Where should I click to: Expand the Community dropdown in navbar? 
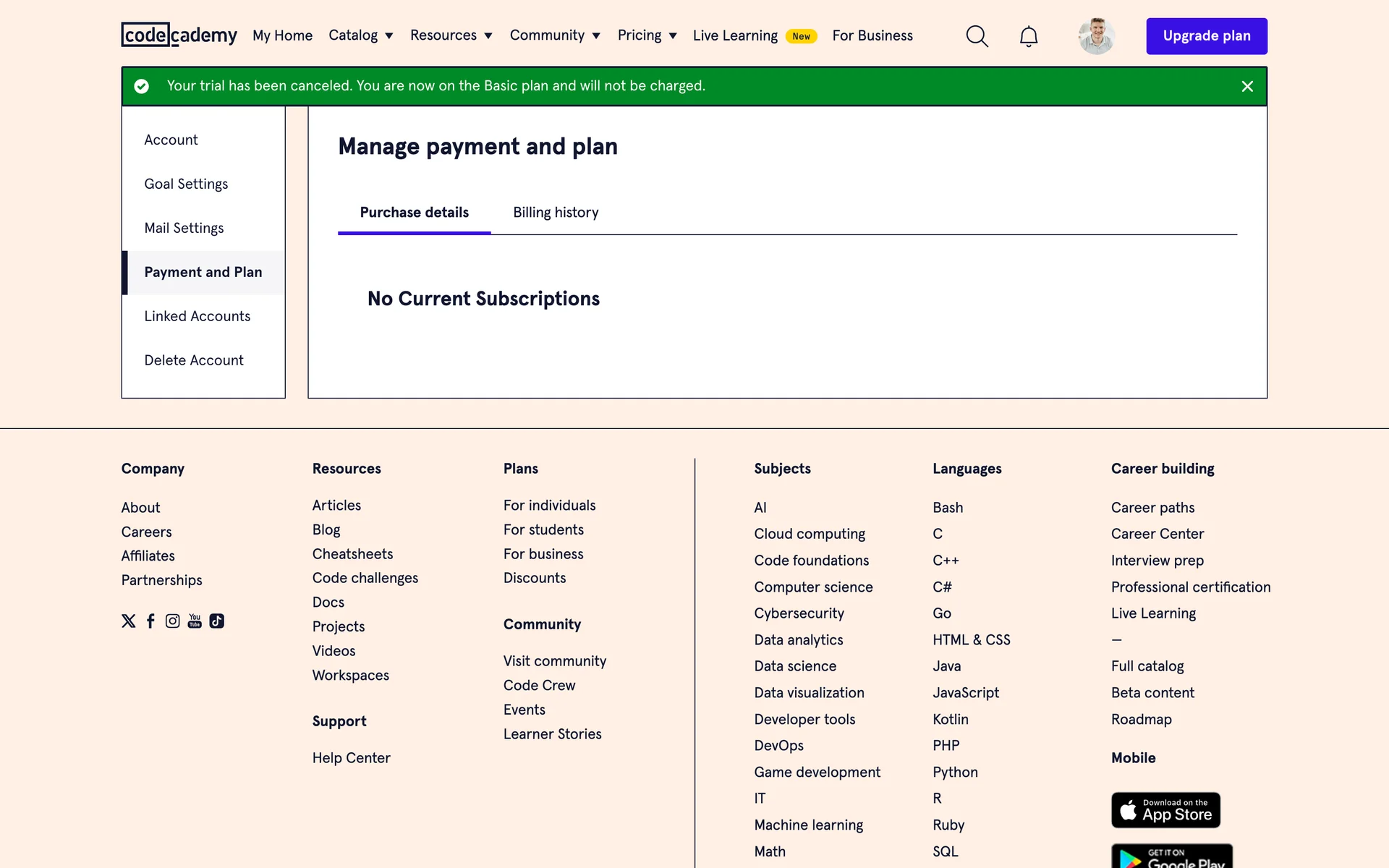(x=554, y=35)
